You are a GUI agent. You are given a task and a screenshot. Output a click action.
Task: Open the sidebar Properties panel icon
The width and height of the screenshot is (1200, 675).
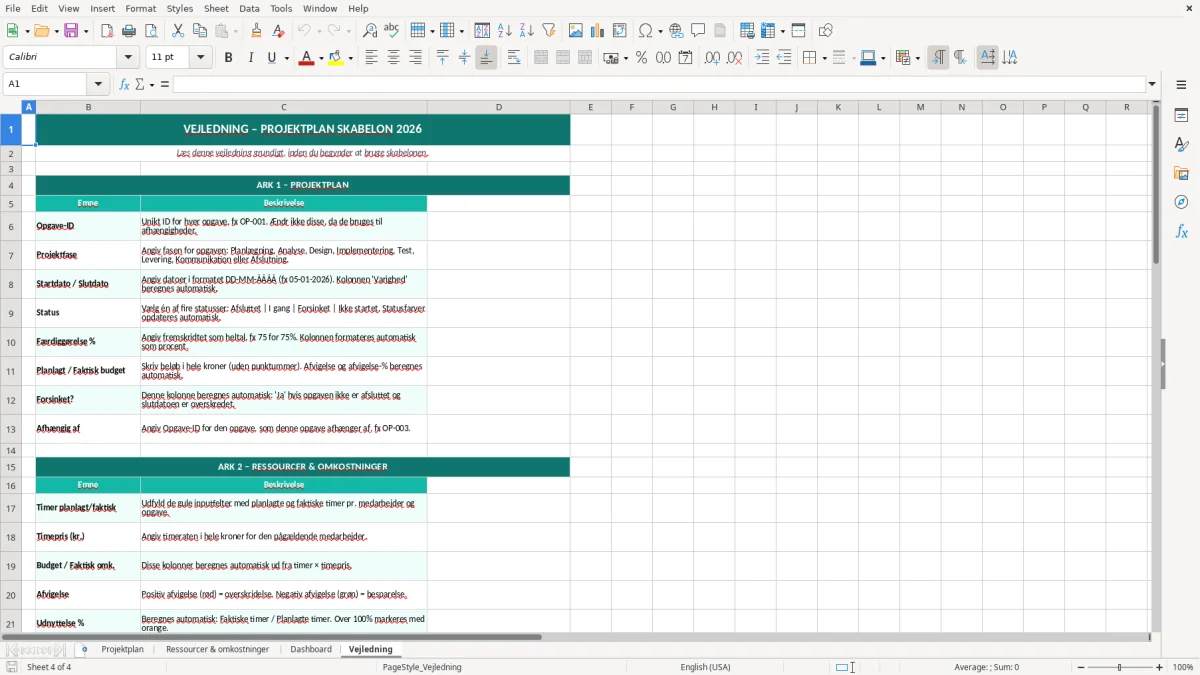(1181, 116)
